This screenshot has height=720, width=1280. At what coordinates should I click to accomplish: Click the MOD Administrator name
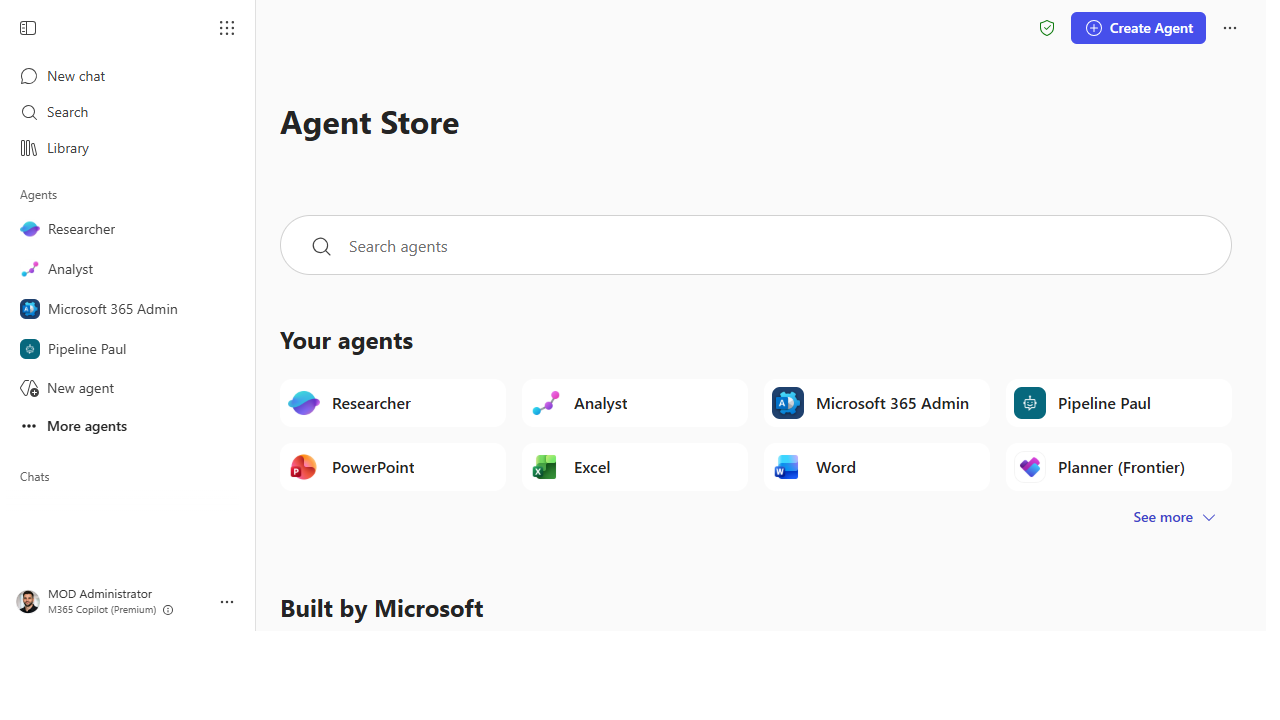[100, 594]
